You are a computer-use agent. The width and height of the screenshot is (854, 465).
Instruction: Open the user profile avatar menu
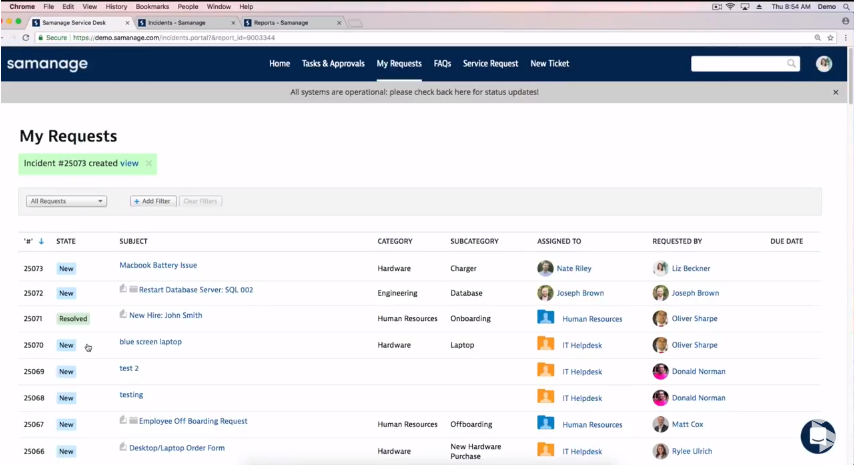click(824, 64)
